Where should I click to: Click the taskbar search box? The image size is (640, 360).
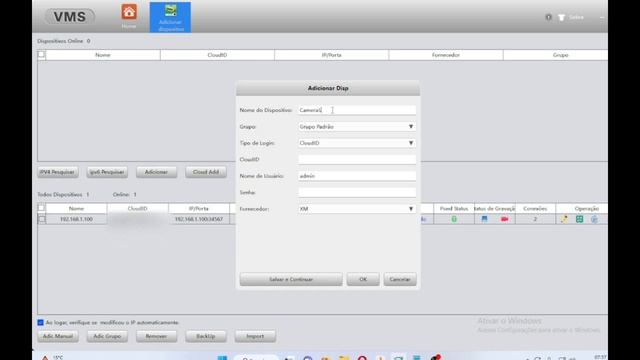pyautogui.click(x=256, y=358)
